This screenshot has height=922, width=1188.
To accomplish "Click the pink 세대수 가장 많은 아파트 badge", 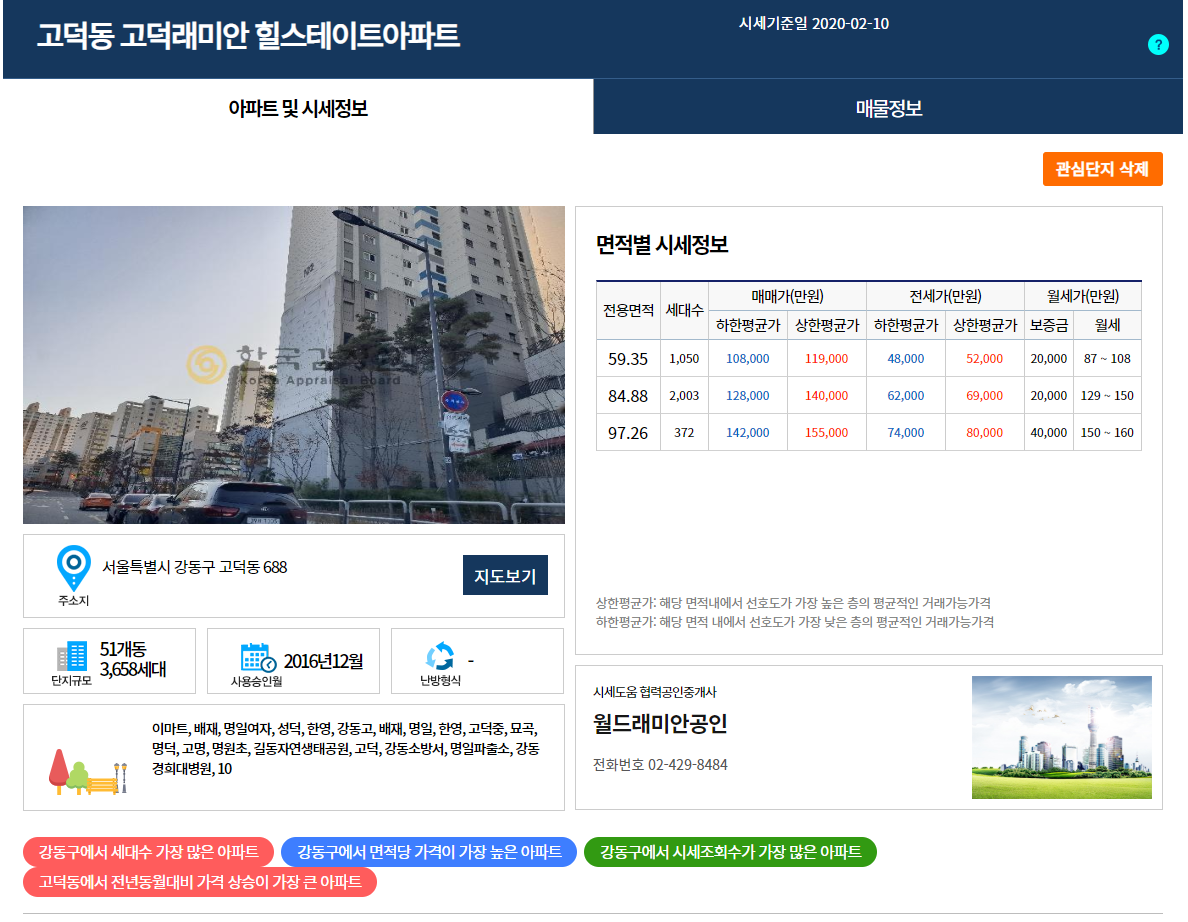I will click(147, 852).
